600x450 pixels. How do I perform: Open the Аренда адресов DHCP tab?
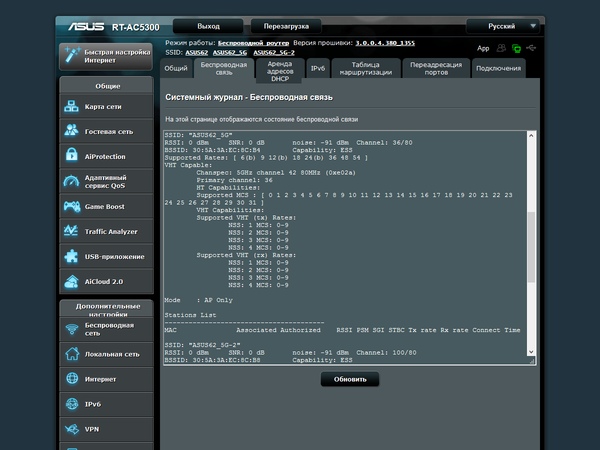(279, 68)
